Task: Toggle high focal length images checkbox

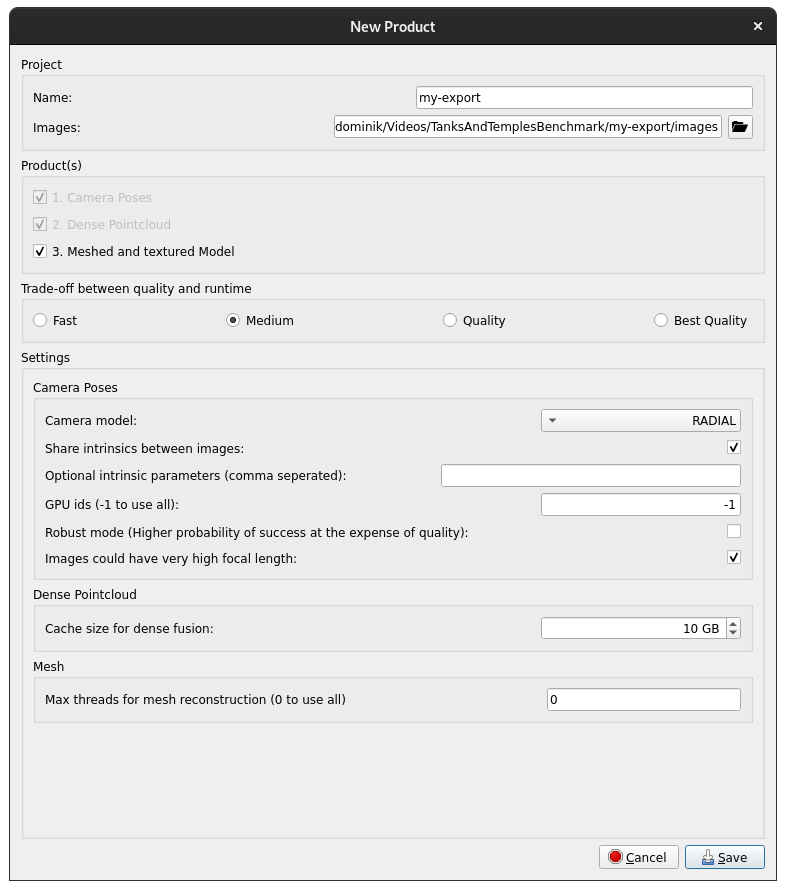Action: pyautogui.click(x=733, y=558)
